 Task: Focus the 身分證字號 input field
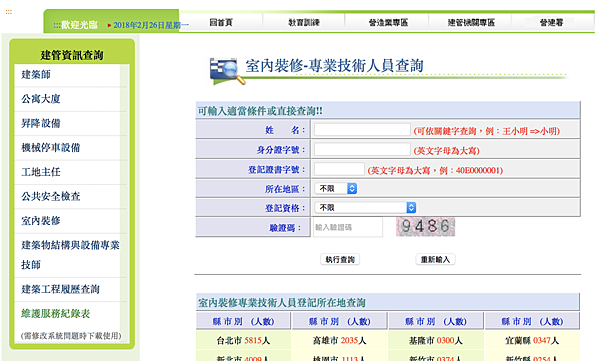[x=362, y=149]
